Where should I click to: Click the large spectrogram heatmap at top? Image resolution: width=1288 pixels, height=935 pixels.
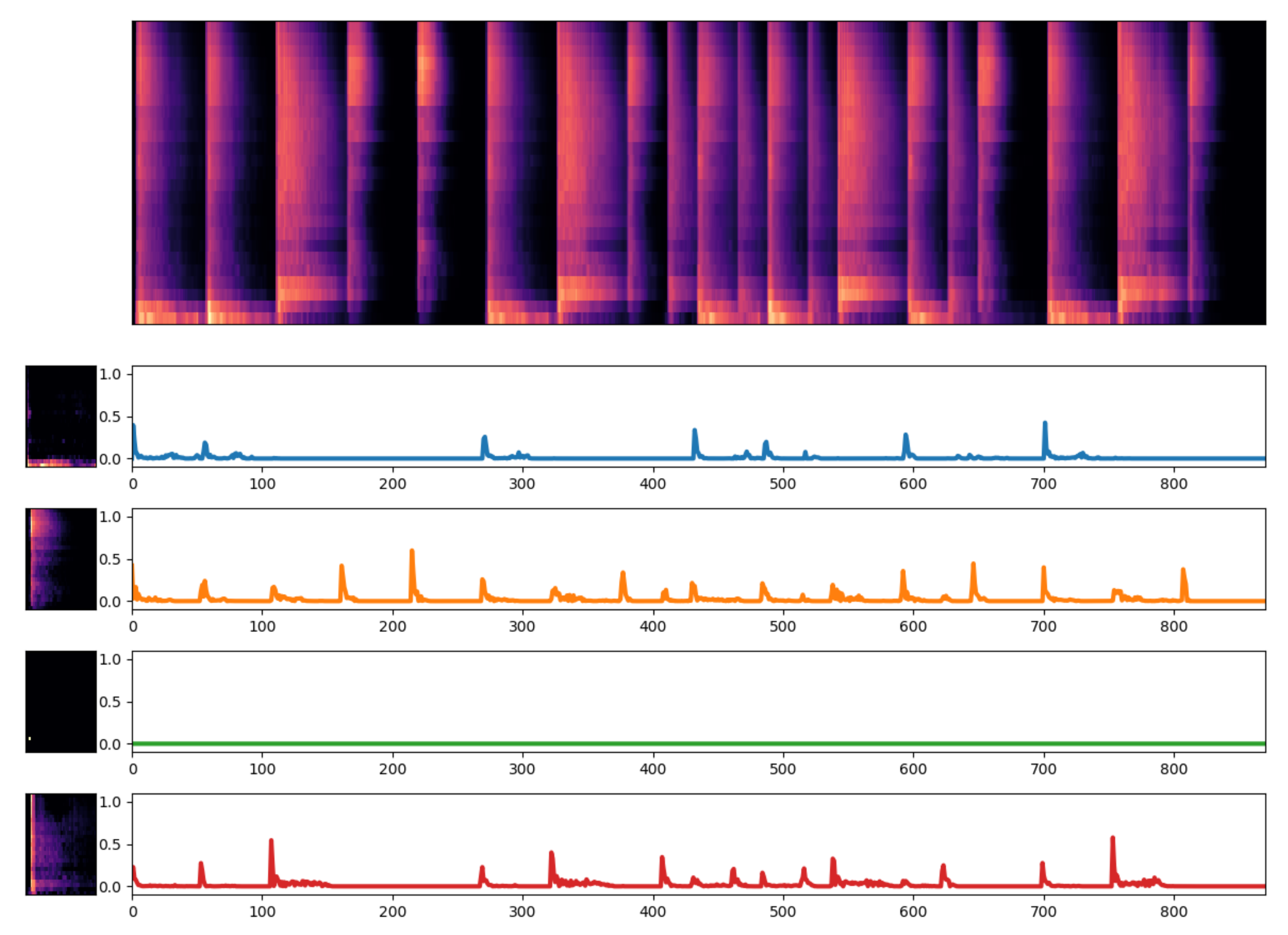click(699, 173)
